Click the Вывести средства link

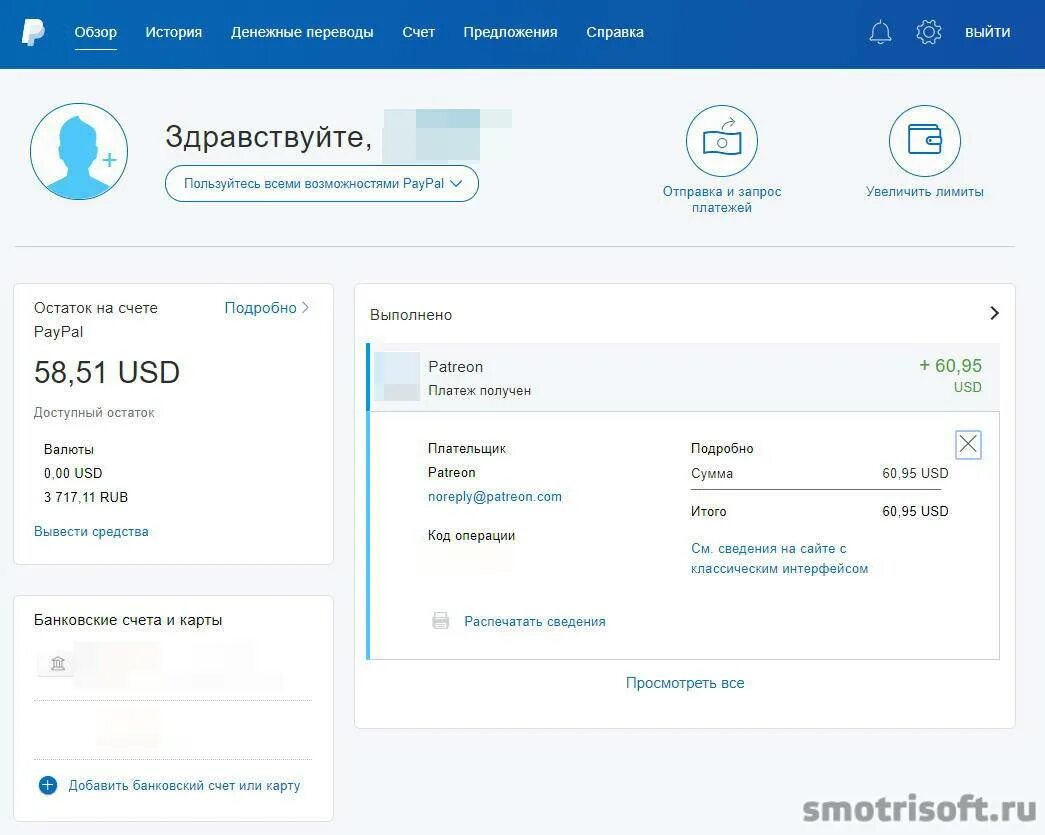(91, 531)
